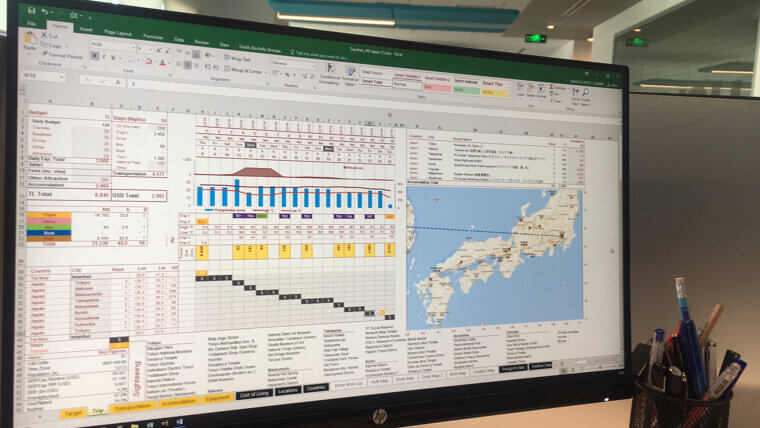
Task: Open Conditional Formatting in the ribbon
Action: [x=330, y=72]
